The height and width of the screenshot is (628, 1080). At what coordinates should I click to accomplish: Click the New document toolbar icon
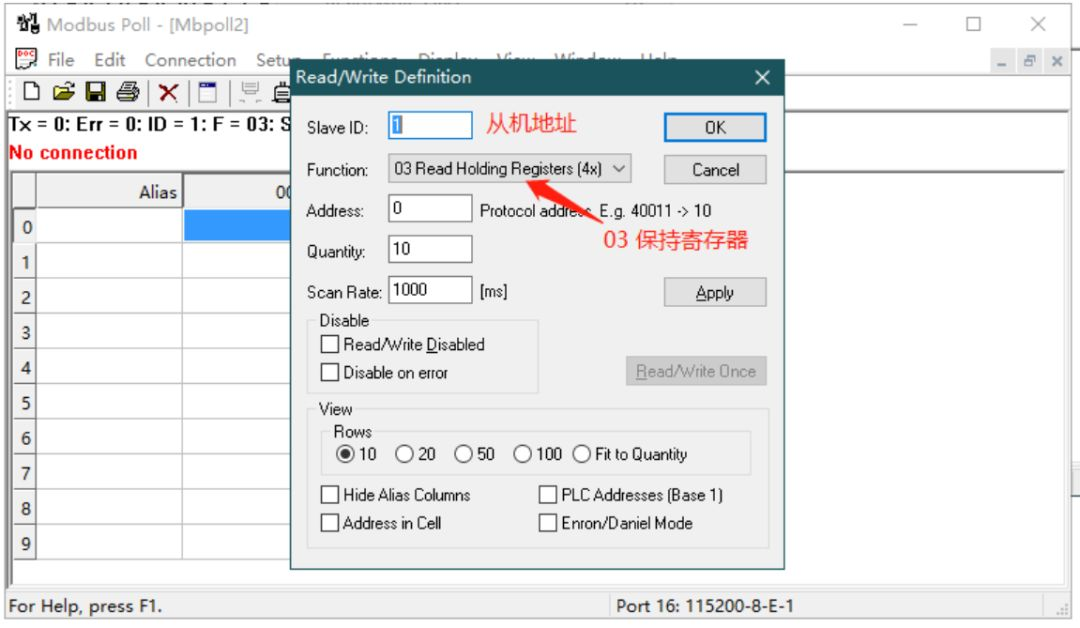point(31,92)
